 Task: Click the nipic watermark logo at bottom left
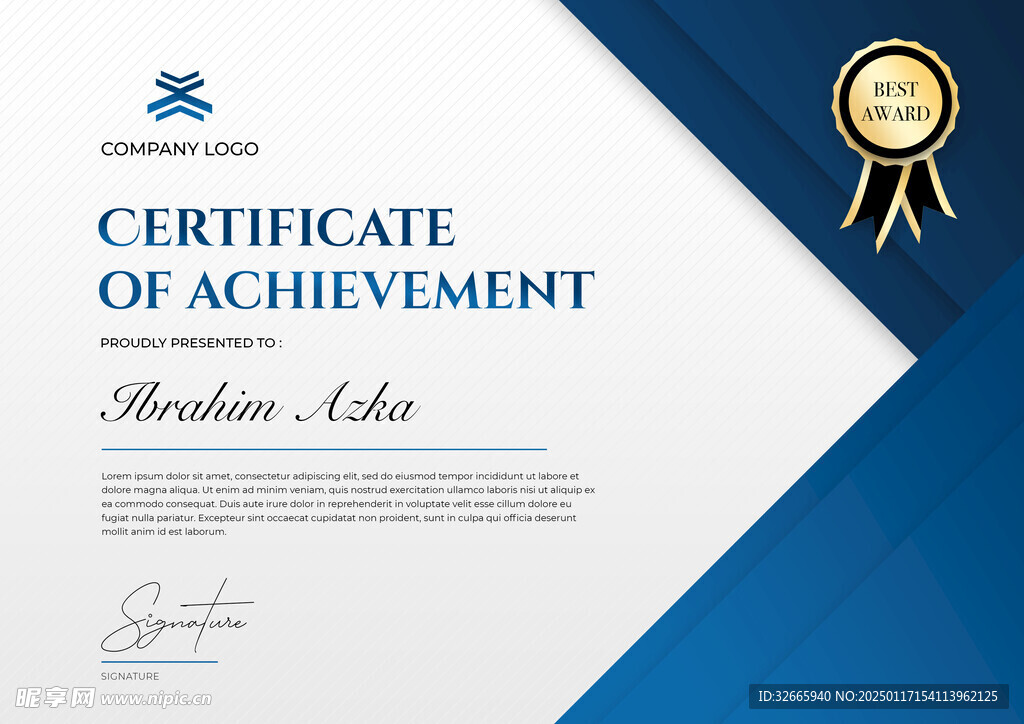[55, 697]
